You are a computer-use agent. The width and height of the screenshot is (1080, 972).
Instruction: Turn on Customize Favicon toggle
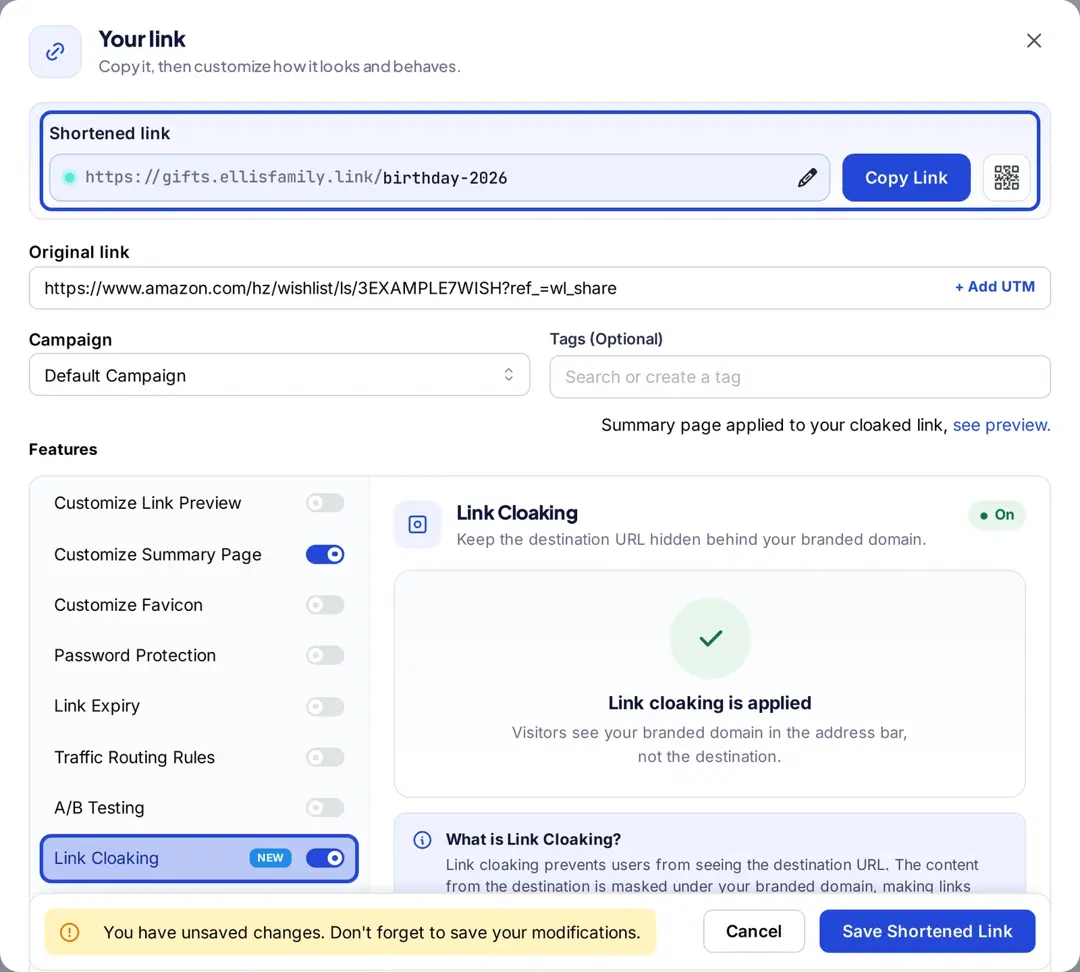325,605
